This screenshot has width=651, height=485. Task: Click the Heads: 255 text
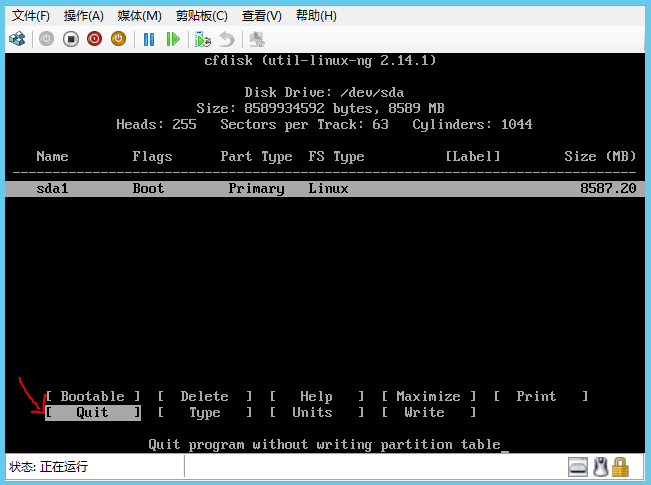click(x=156, y=124)
